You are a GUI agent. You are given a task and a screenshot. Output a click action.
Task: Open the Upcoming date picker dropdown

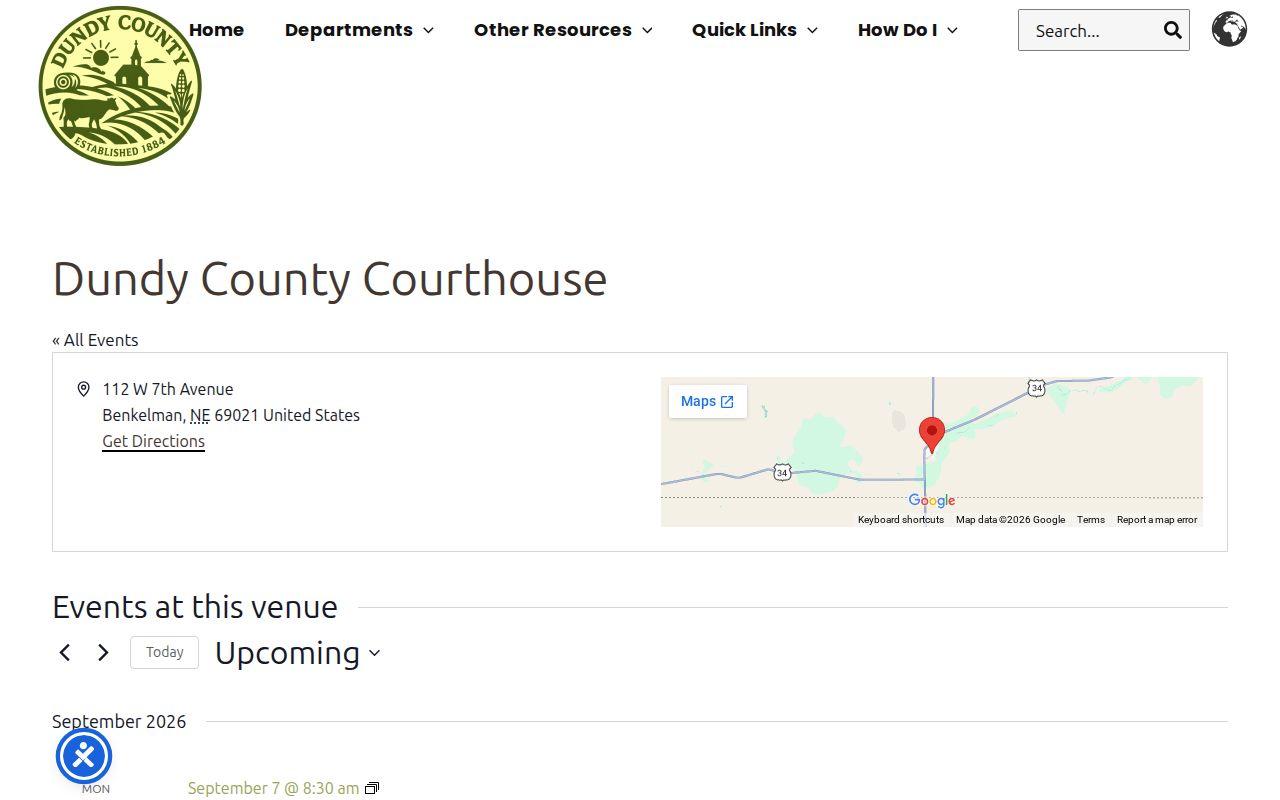[298, 653]
